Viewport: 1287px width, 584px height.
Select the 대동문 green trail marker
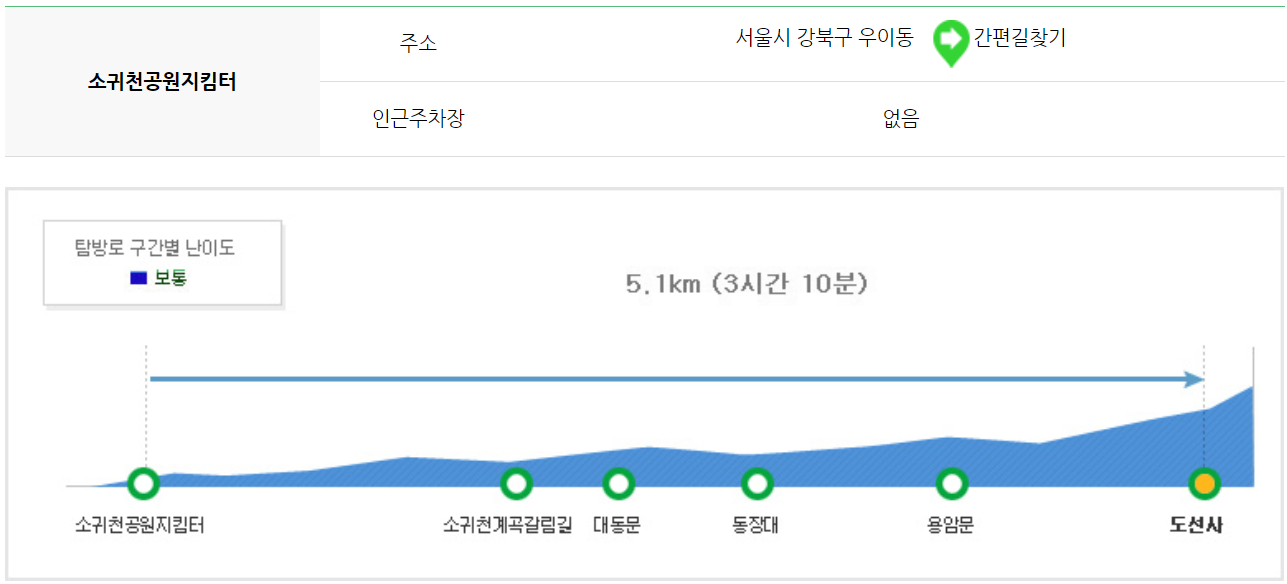click(618, 482)
